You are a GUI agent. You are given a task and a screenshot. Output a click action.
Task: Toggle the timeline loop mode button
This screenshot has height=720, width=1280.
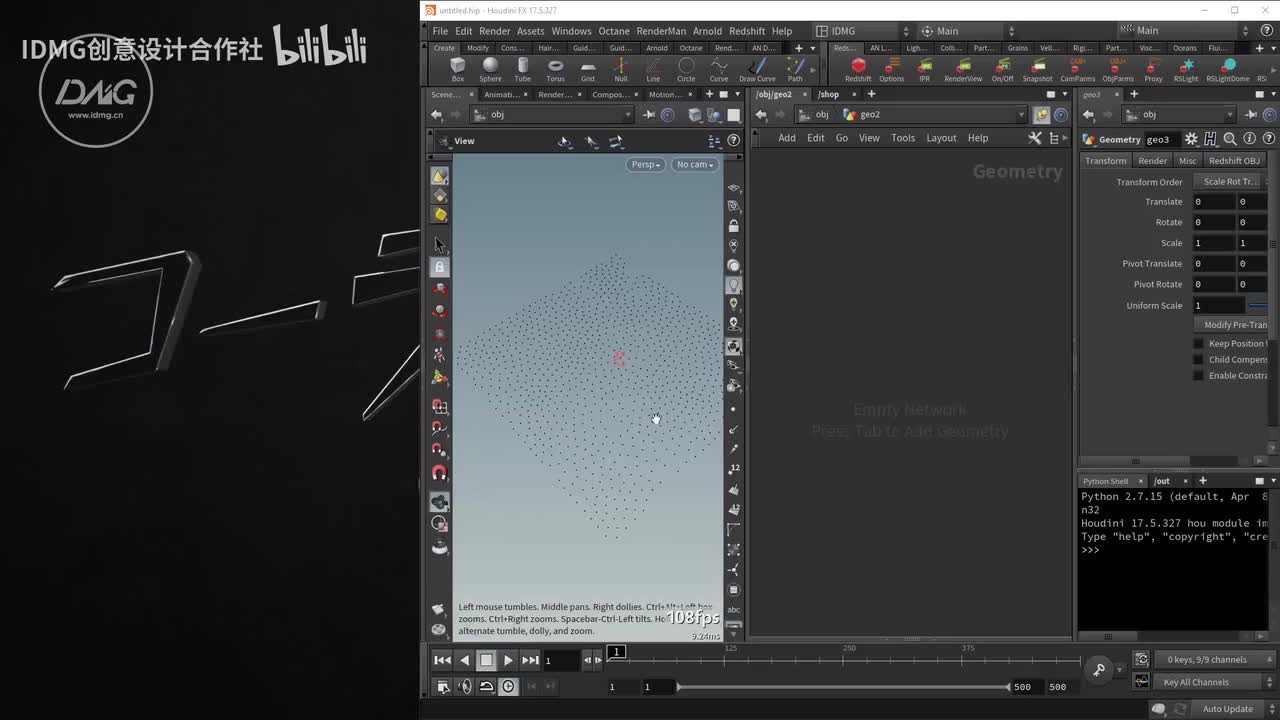click(486, 686)
